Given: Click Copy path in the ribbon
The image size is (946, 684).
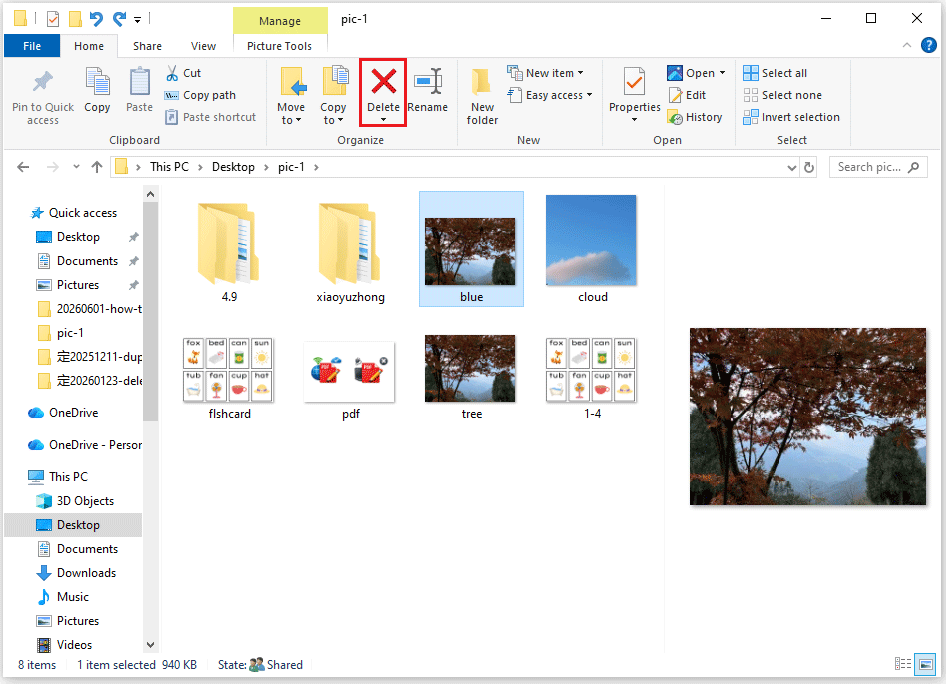Looking at the screenshot, I should (x=200, y=95).
